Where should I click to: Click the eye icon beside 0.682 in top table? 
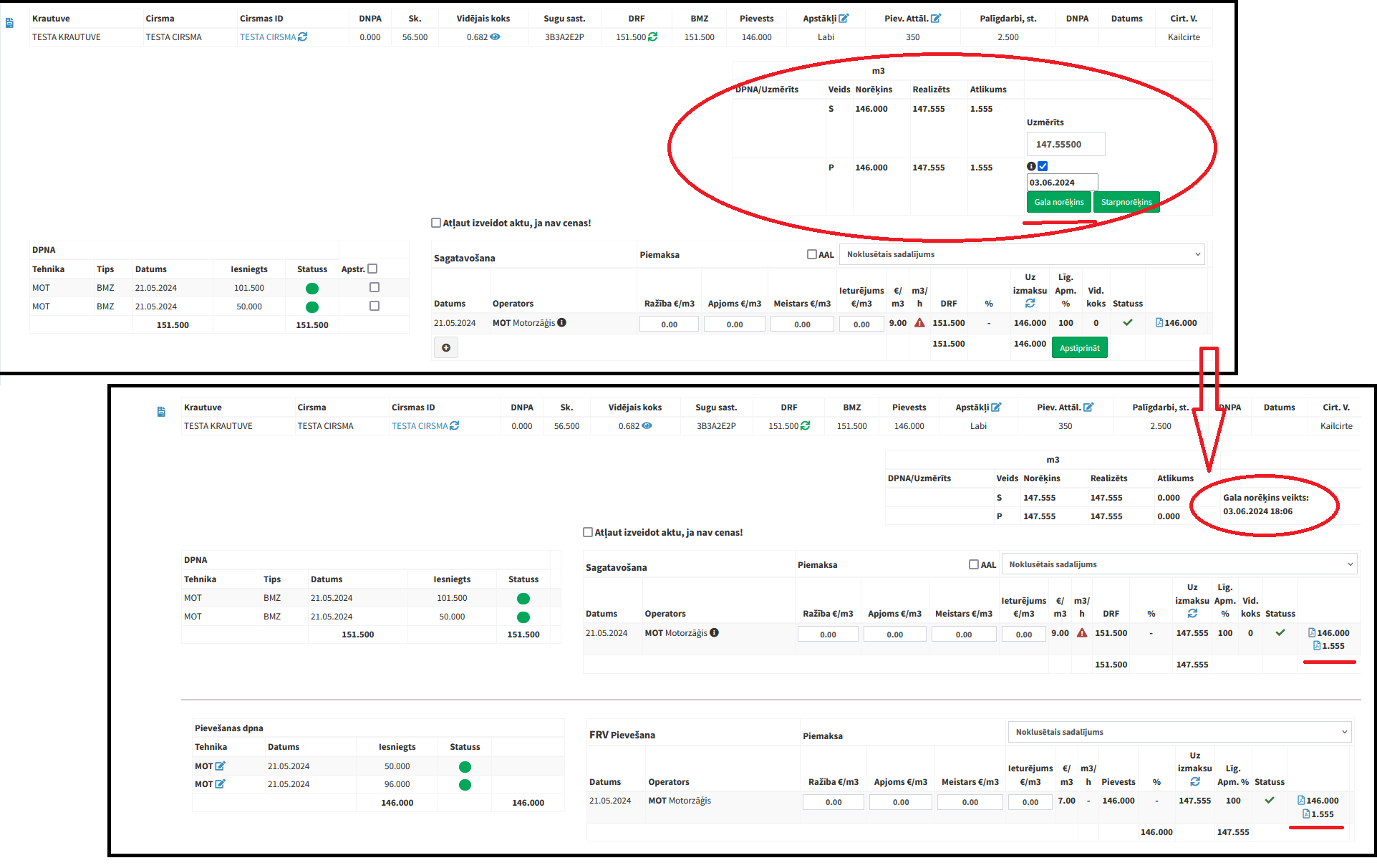(x=495, y=37)
